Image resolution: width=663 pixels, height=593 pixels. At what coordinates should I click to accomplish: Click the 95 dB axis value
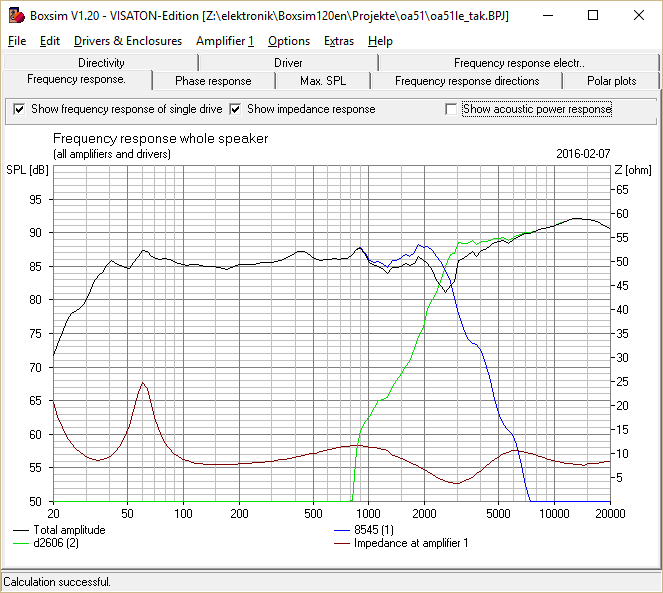click(36, 200)
